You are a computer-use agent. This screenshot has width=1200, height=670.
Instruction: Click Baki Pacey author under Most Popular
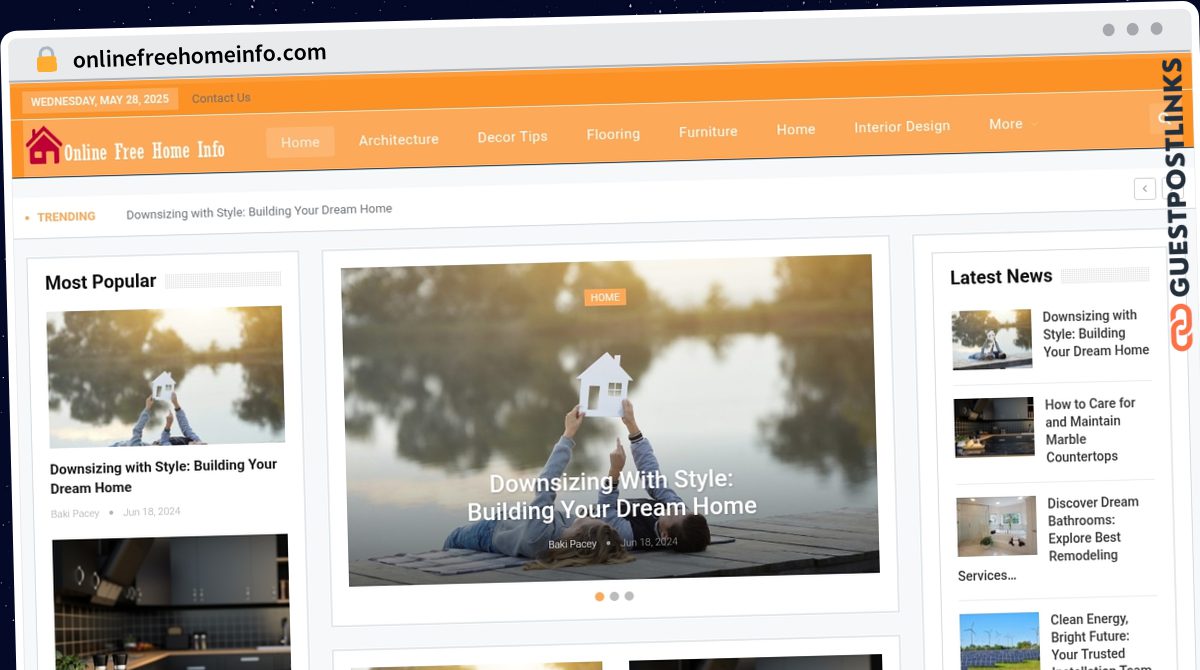[75, 514]
